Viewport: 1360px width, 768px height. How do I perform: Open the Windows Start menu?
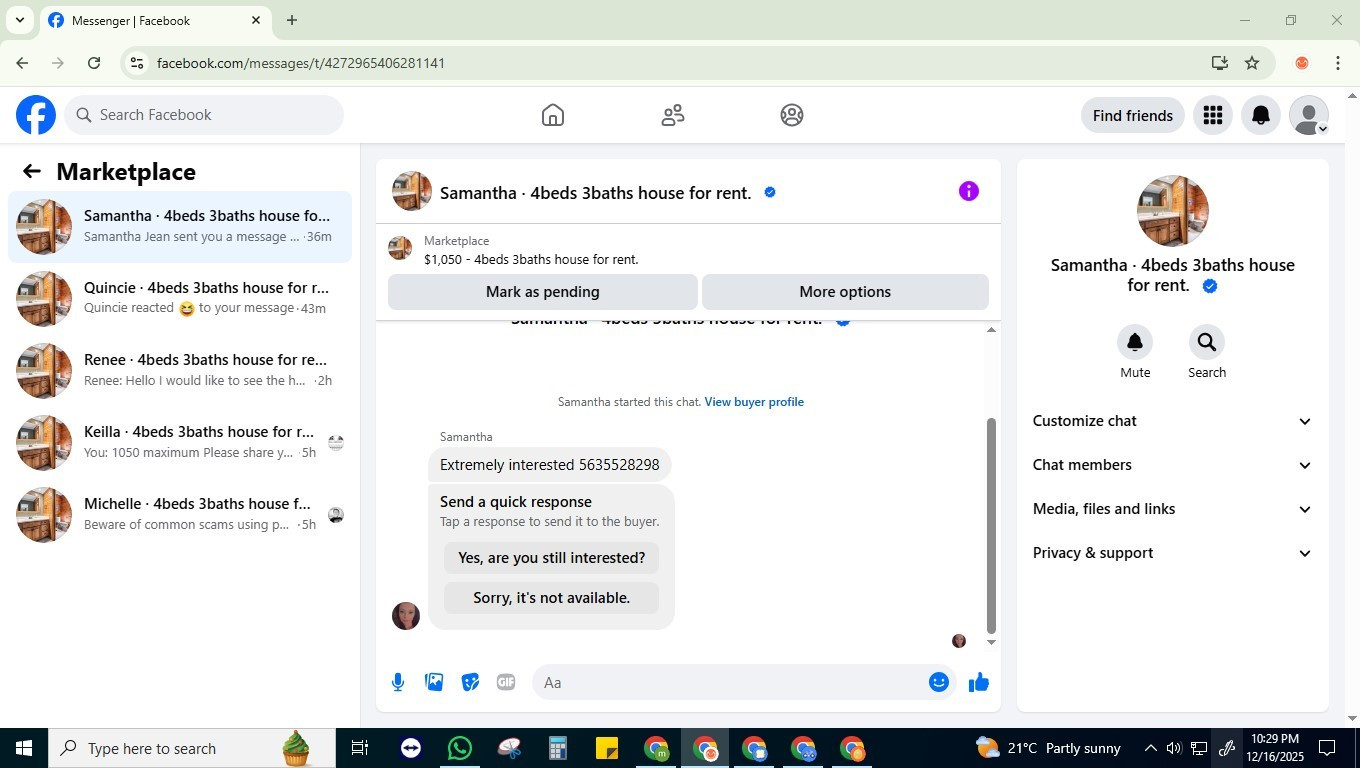(24, 748)
